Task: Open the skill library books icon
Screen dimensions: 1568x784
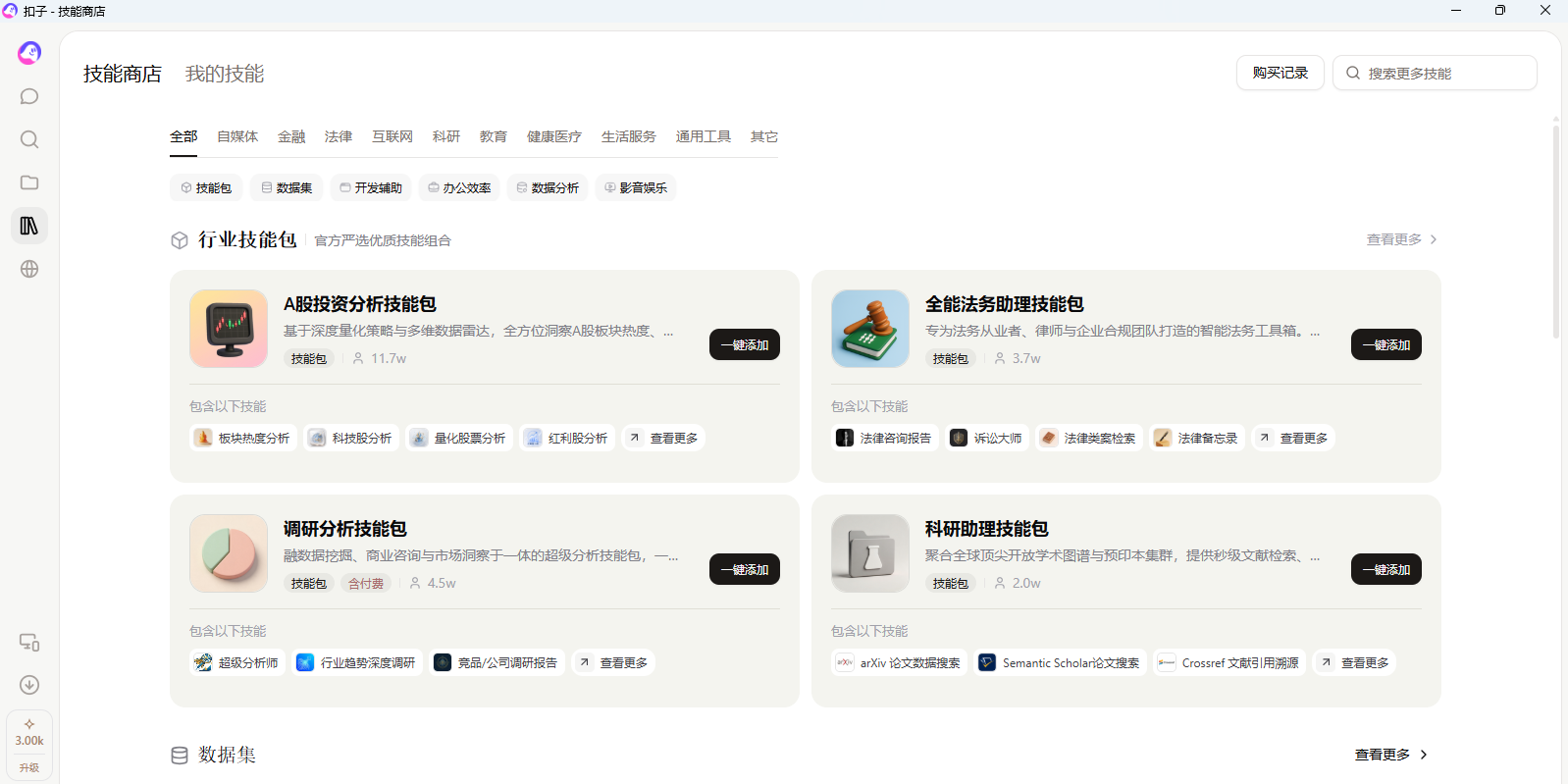Action: [29, 226]
